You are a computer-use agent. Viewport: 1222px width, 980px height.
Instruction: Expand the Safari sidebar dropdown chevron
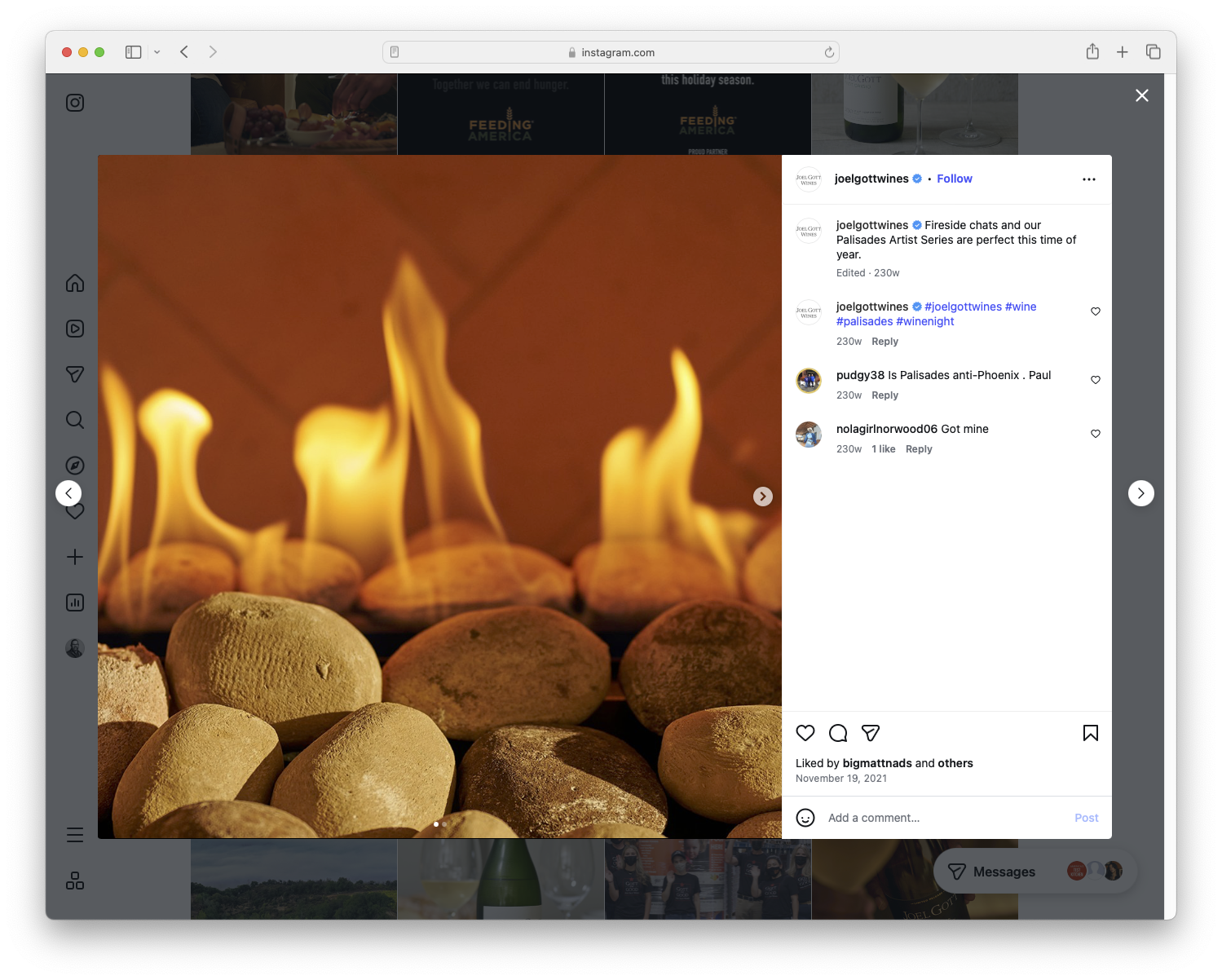coord(157,52)
